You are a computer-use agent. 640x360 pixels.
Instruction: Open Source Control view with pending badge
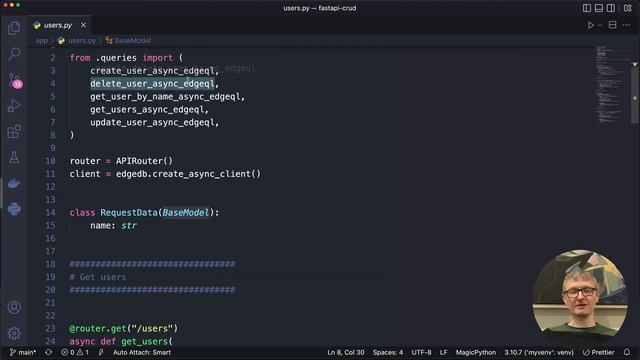coord(14,80)
